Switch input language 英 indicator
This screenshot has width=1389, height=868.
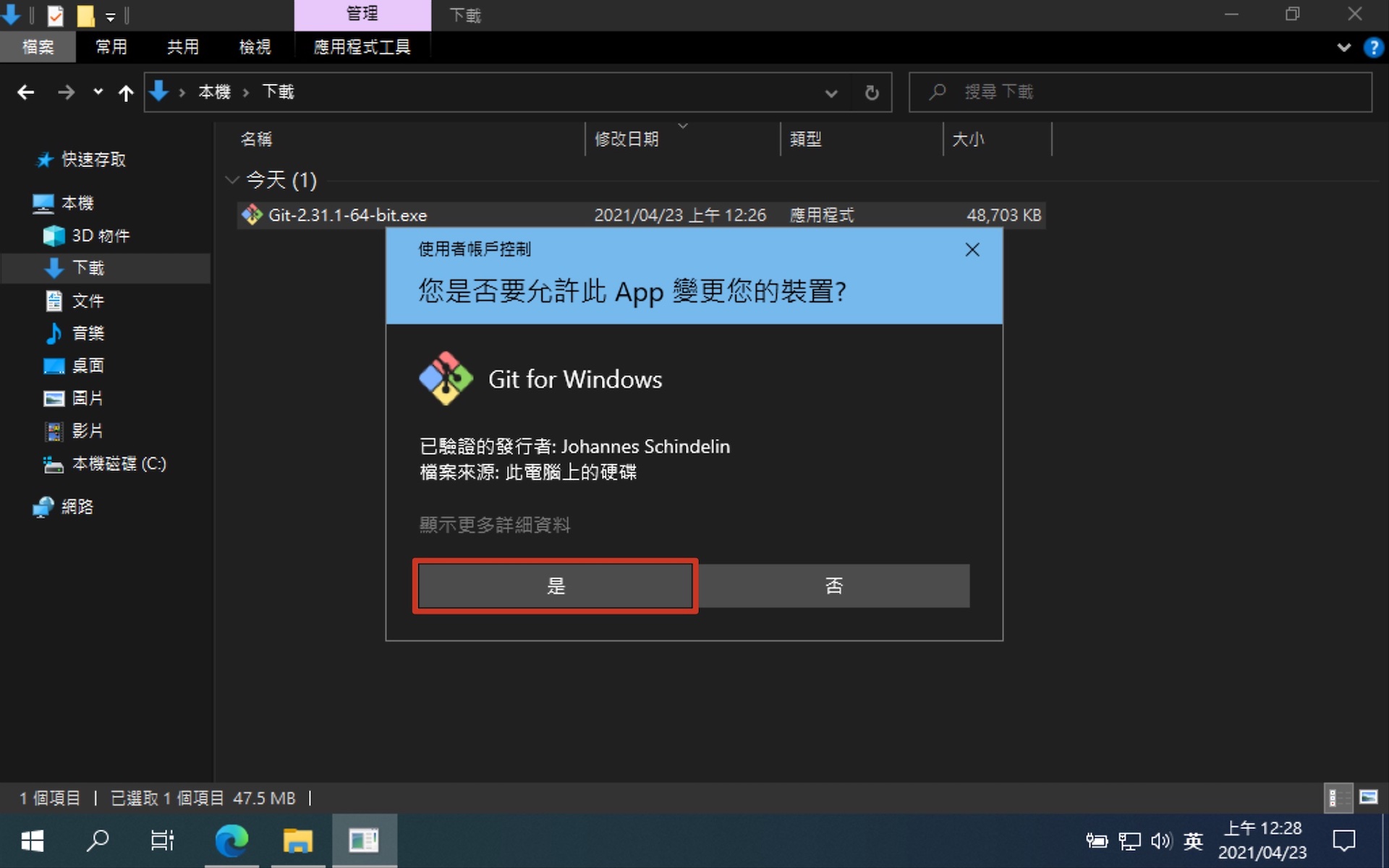(1193, 841)
